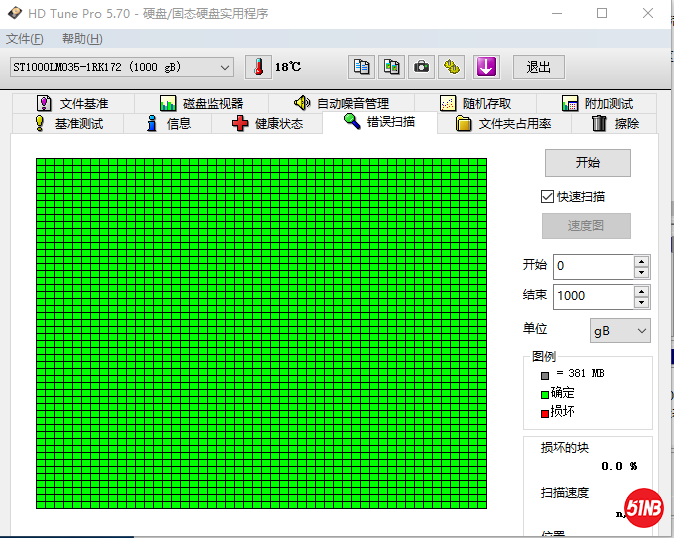Click the HD Tune Pro title bar icon
This screenshot has height=538, width=674.
[x=15, y=13]
